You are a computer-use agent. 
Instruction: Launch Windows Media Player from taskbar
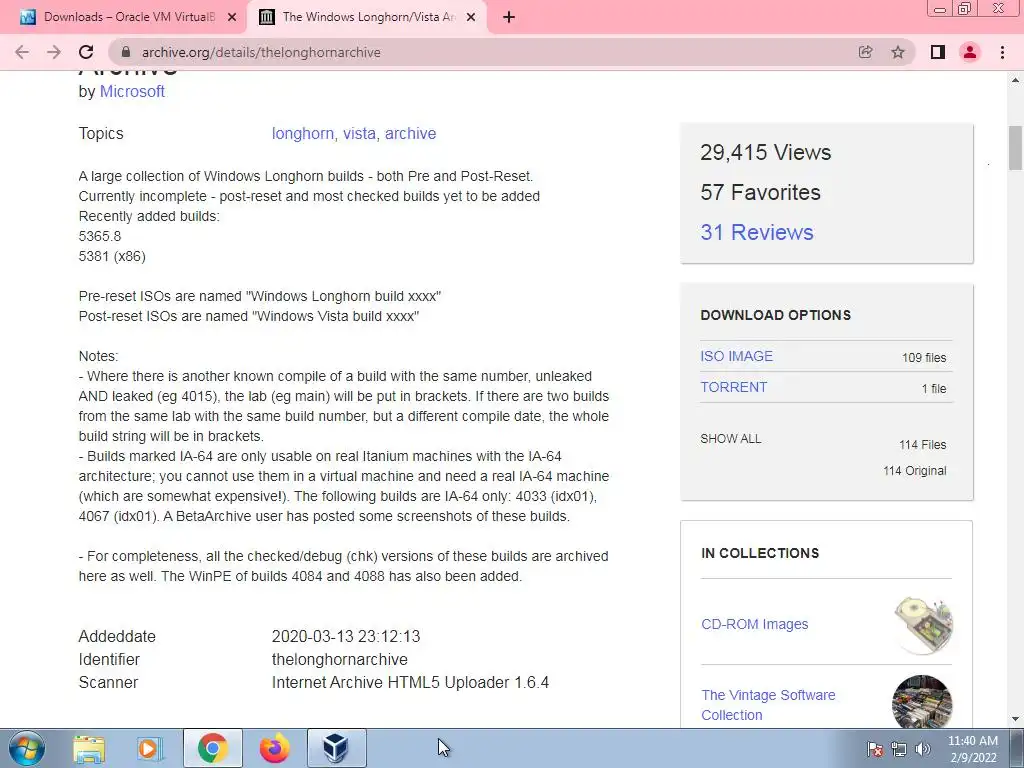click(x=150, y=748)
